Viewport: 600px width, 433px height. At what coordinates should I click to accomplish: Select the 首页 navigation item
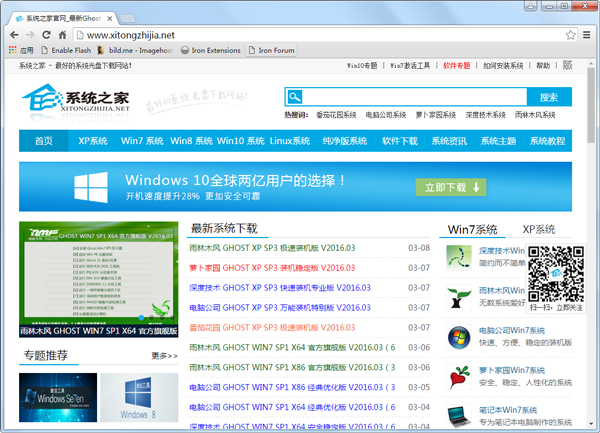44,141
